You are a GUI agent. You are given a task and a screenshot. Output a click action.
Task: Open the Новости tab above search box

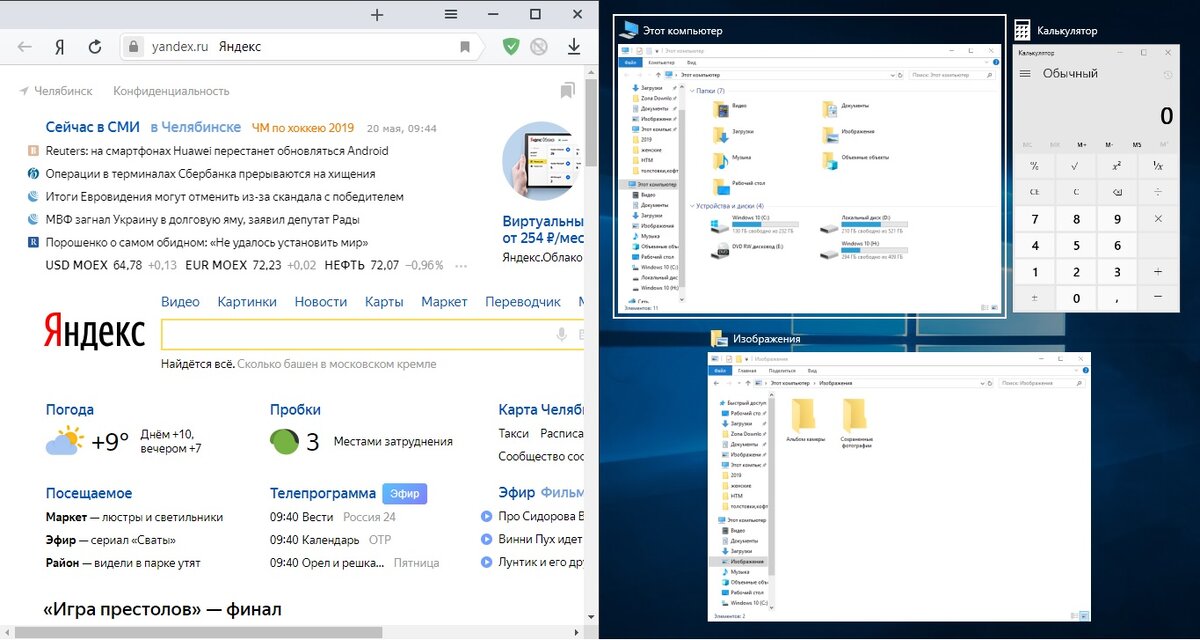point(321,302)
